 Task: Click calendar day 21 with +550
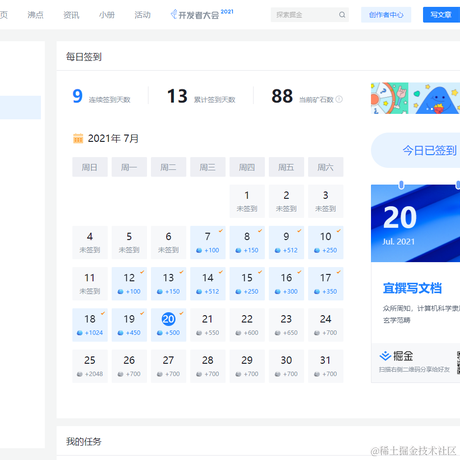[x=208, y=325]
